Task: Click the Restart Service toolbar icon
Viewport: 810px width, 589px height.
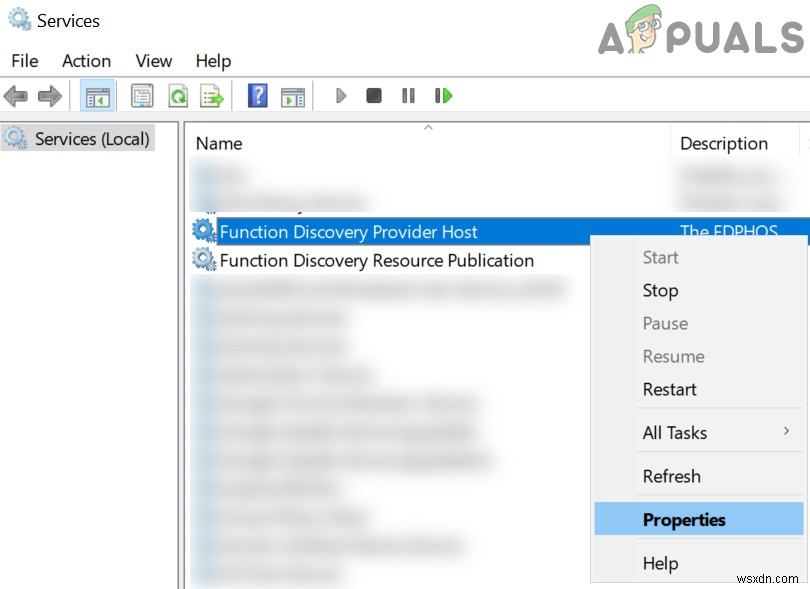Action: [443, 96]
